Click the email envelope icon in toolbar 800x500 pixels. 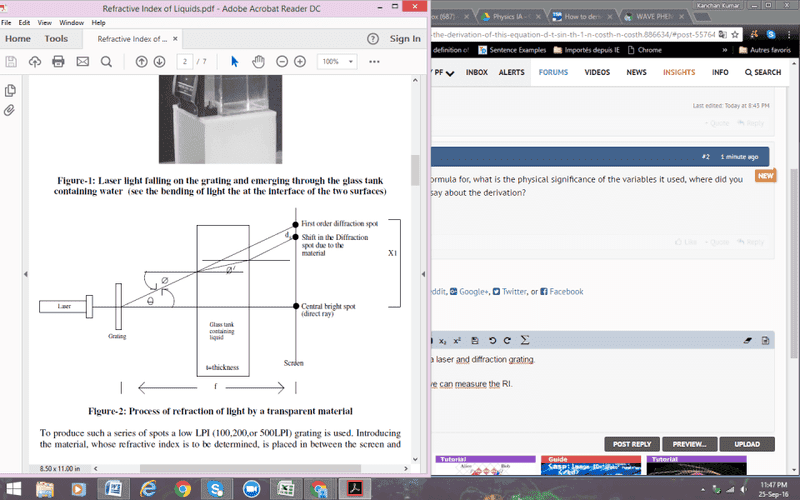[x=82, y=61]
